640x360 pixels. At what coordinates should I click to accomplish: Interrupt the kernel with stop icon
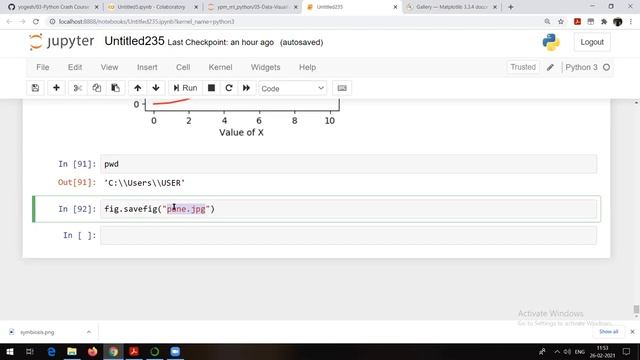(211, 88)
